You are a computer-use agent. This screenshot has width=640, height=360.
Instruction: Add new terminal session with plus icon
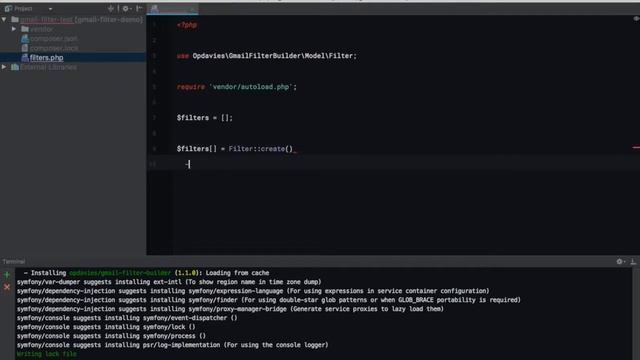pos(7,275)
